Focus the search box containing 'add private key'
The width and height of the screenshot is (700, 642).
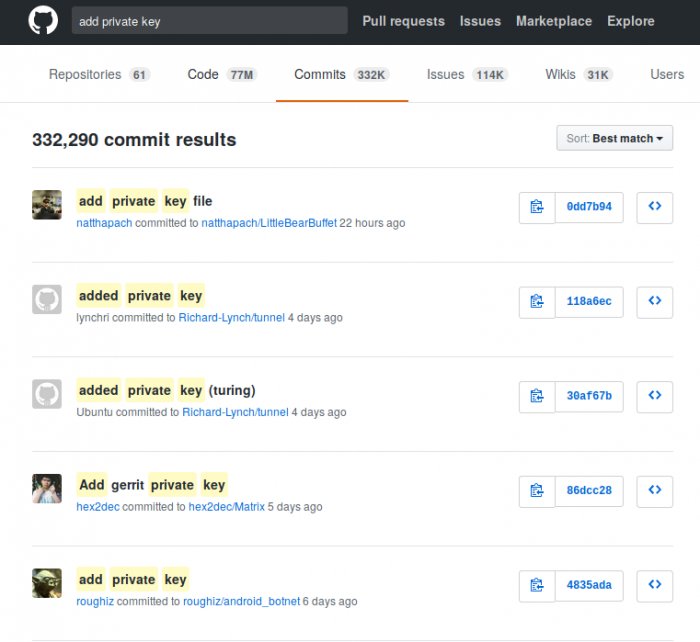[209, 21]
